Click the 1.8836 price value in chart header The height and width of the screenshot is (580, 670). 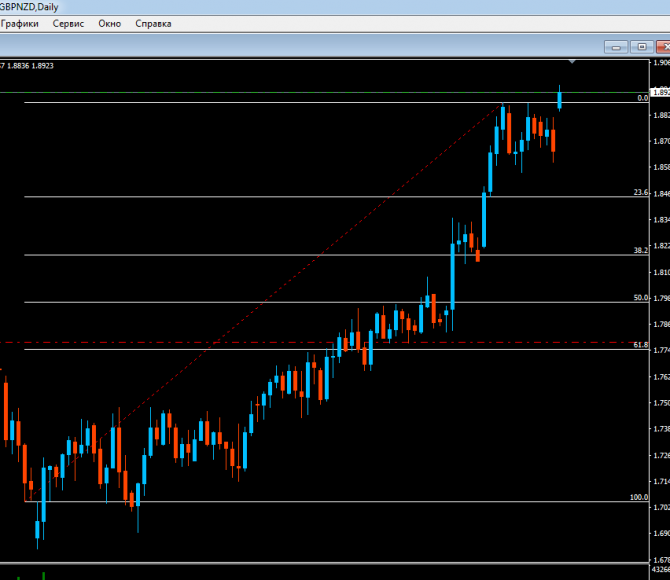point(18,66)
